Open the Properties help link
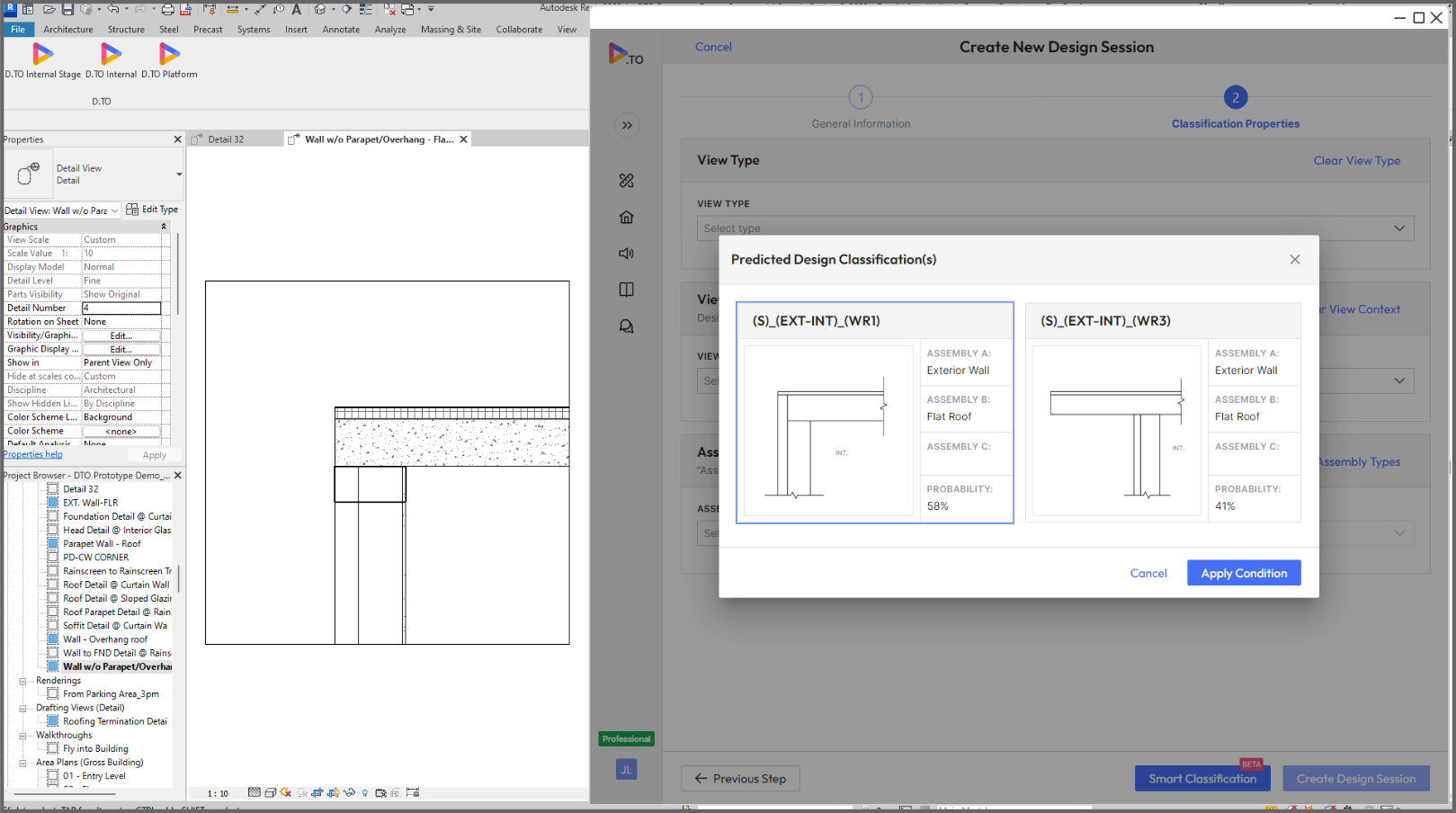 (33, 455)
